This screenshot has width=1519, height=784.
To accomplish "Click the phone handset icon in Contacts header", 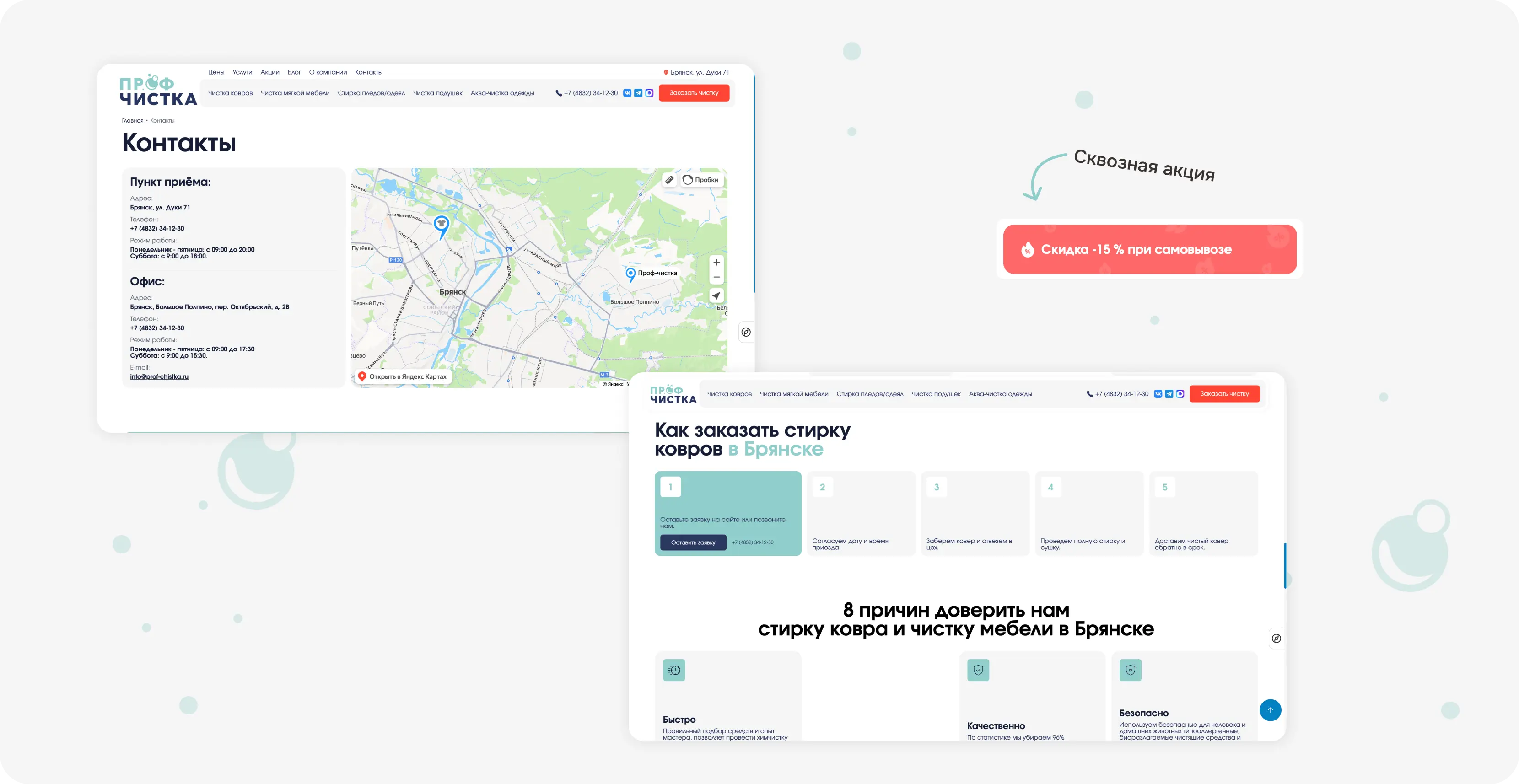I will [x=559, y=93].
